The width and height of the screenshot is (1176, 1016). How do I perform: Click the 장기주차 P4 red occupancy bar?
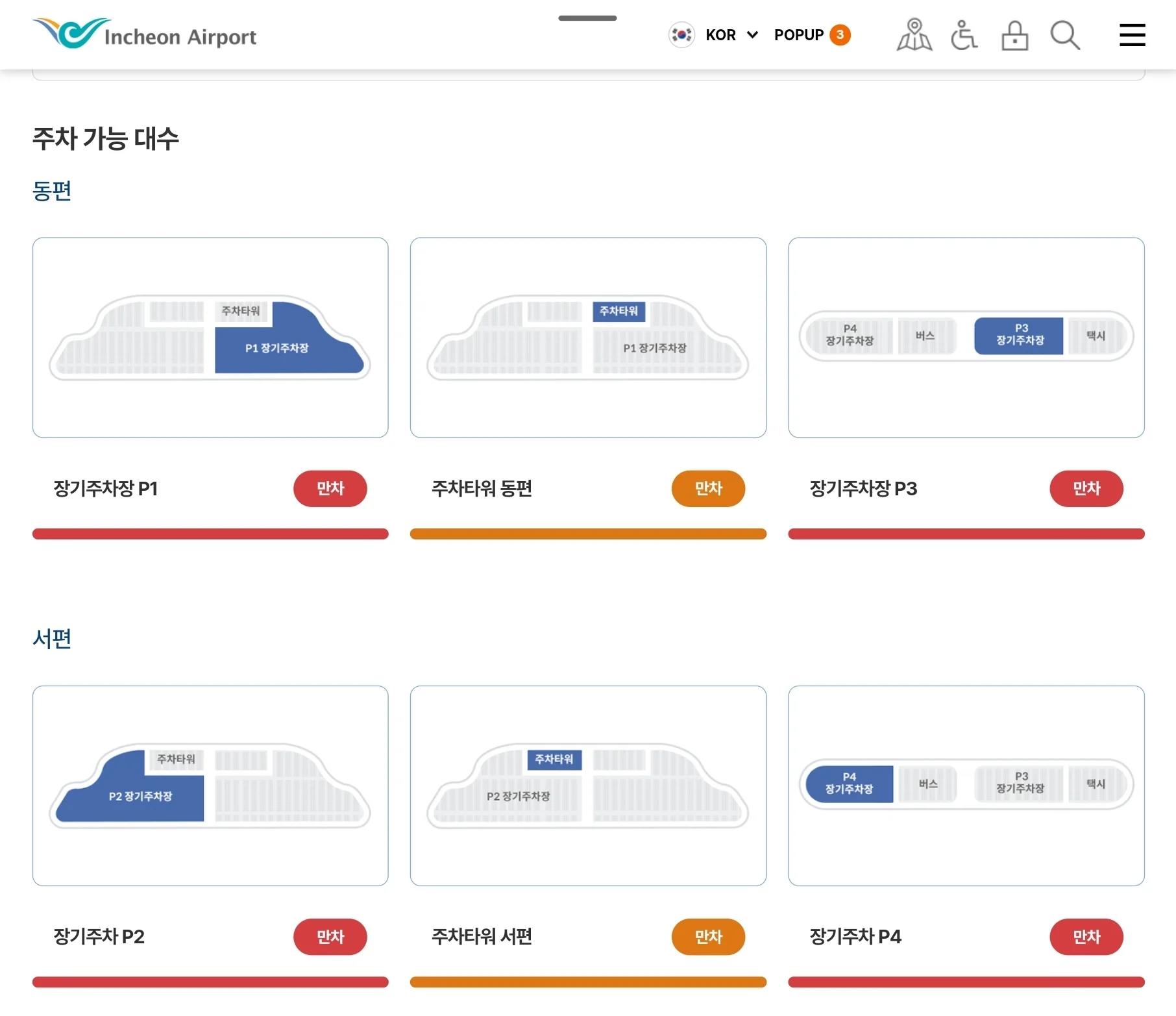[x=966, y=982]
